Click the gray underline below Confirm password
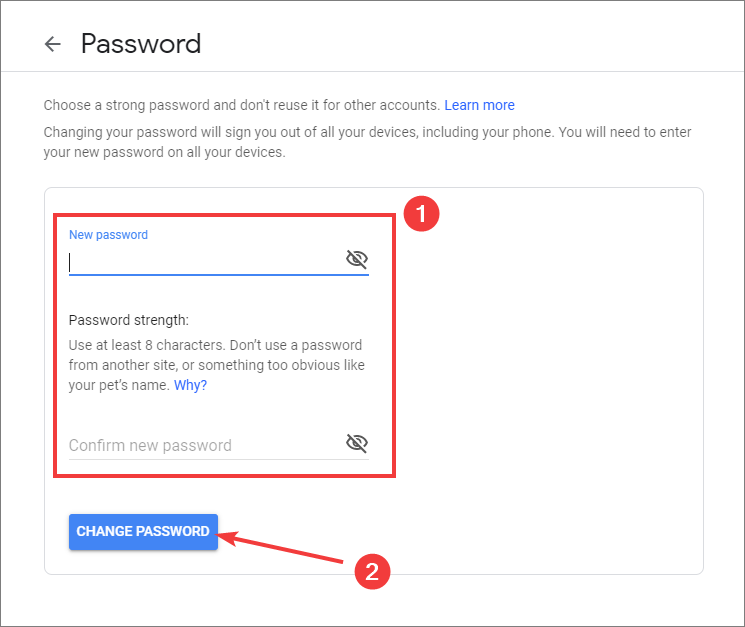 [x=219, y=459]
